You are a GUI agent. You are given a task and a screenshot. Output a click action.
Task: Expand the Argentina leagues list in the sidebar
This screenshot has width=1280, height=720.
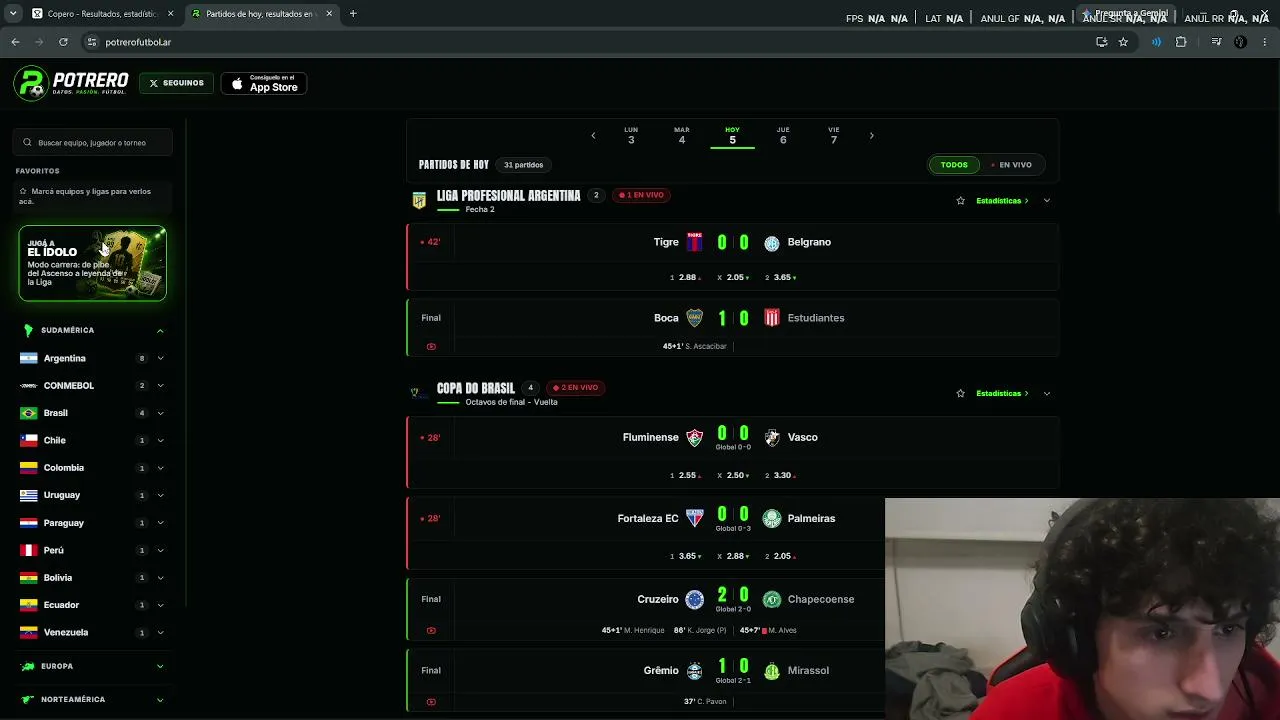(x=160, y=358)
